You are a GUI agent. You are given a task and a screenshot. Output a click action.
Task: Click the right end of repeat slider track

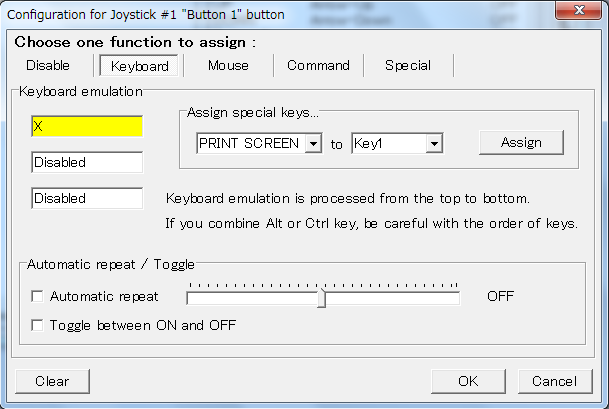coord(455,297)
